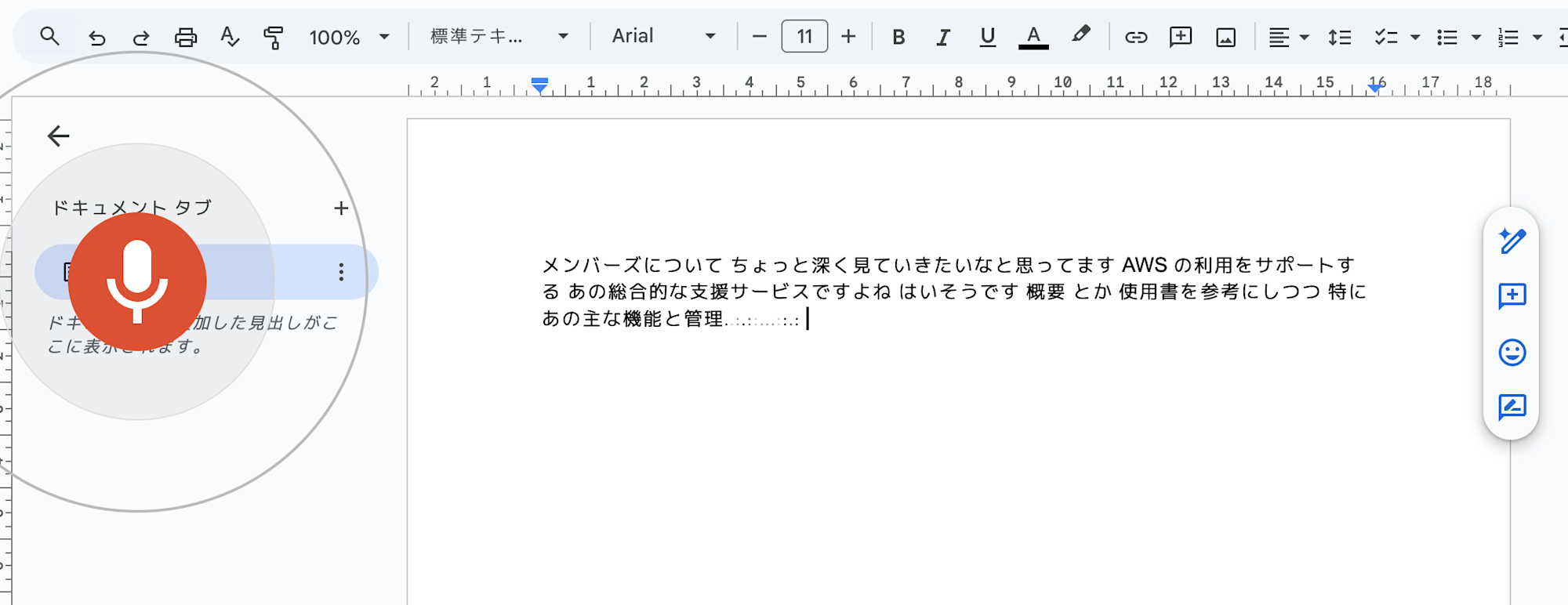
Task: Click on the text 'AWS' in the document
Action: (1145, 265)
